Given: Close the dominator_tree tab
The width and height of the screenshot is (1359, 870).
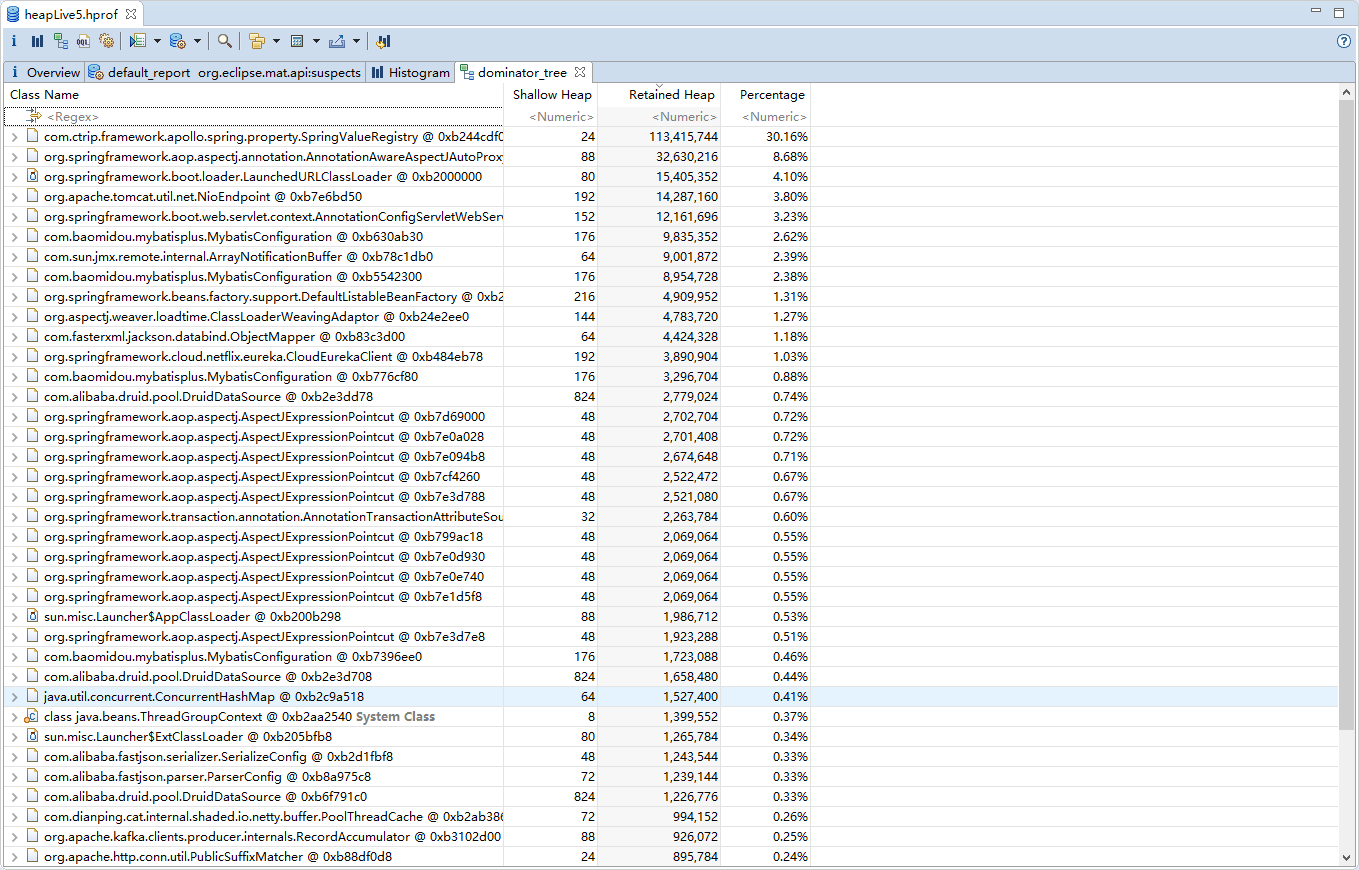Looking at the screenshot, I should 579,72.
